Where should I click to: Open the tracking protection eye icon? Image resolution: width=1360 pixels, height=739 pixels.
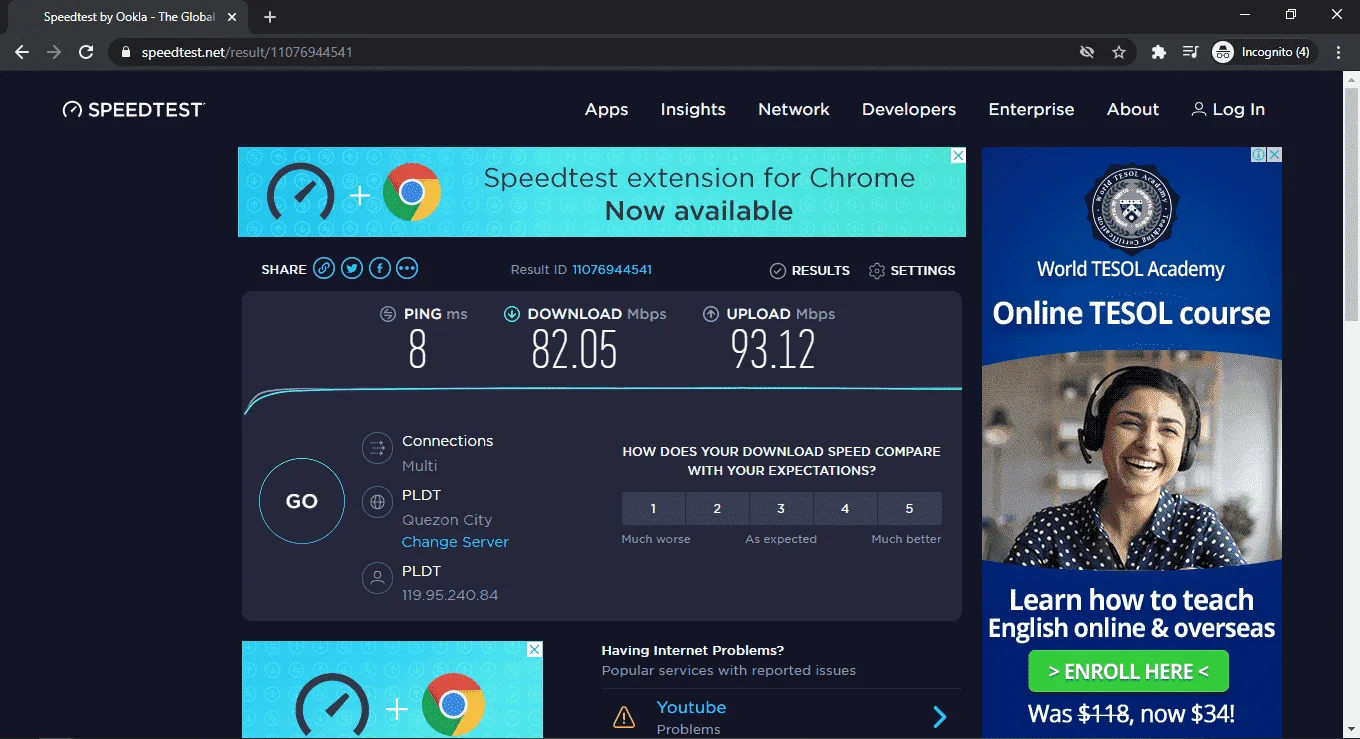[x=1087, y=52]
